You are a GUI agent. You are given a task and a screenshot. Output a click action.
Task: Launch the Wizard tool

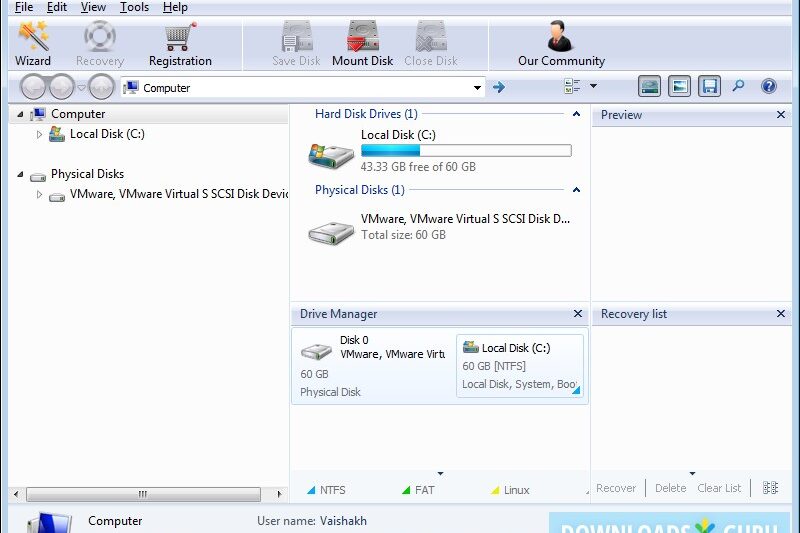pyautogui.click(x=33, y=44)
